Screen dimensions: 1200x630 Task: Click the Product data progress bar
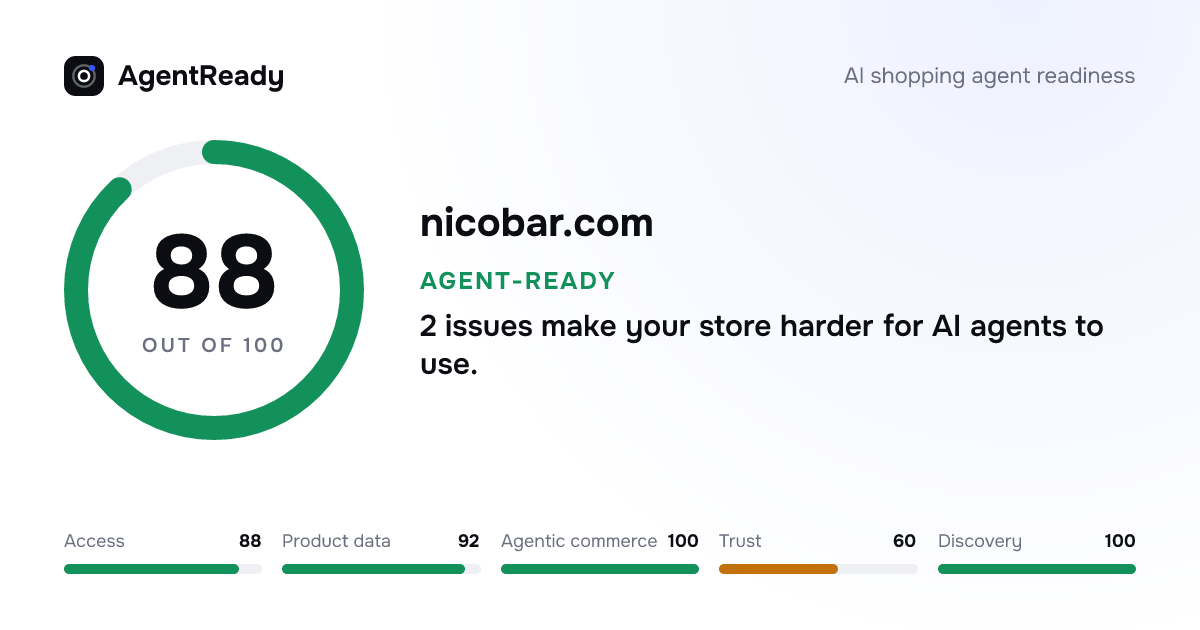pyautogui.click(x=381, y=569)
